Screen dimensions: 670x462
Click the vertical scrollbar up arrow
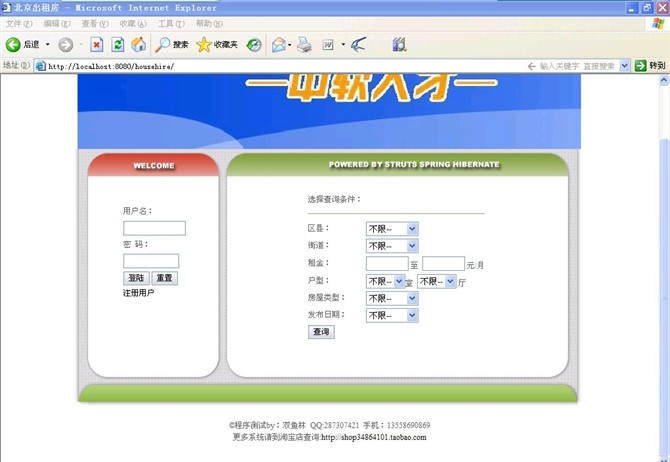pyautogui.click(x=664, y=79)
